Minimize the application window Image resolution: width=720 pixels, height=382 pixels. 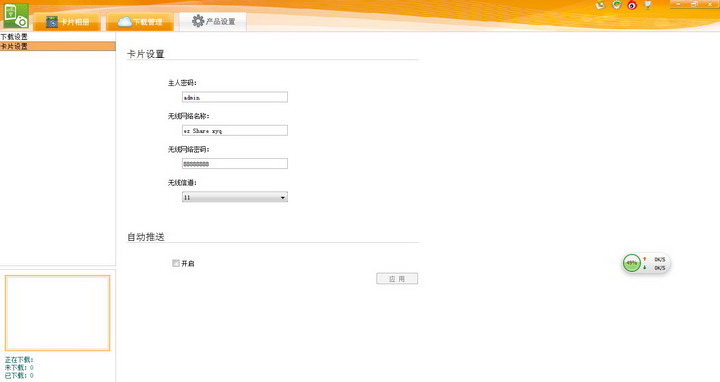click(x=679, y=4)
